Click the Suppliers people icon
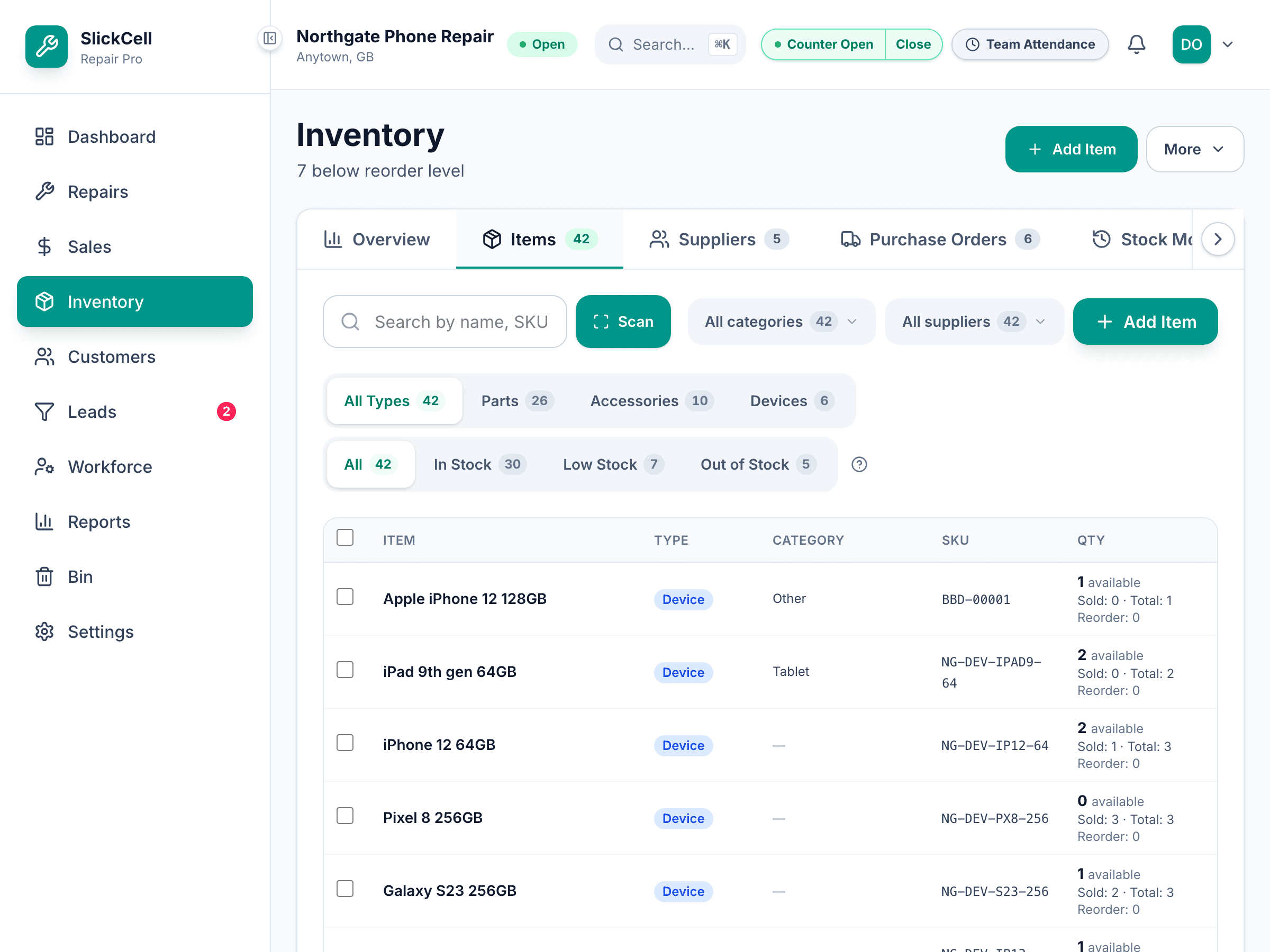The height and width of the screenshot is (952, 1270). click(659, 239)
